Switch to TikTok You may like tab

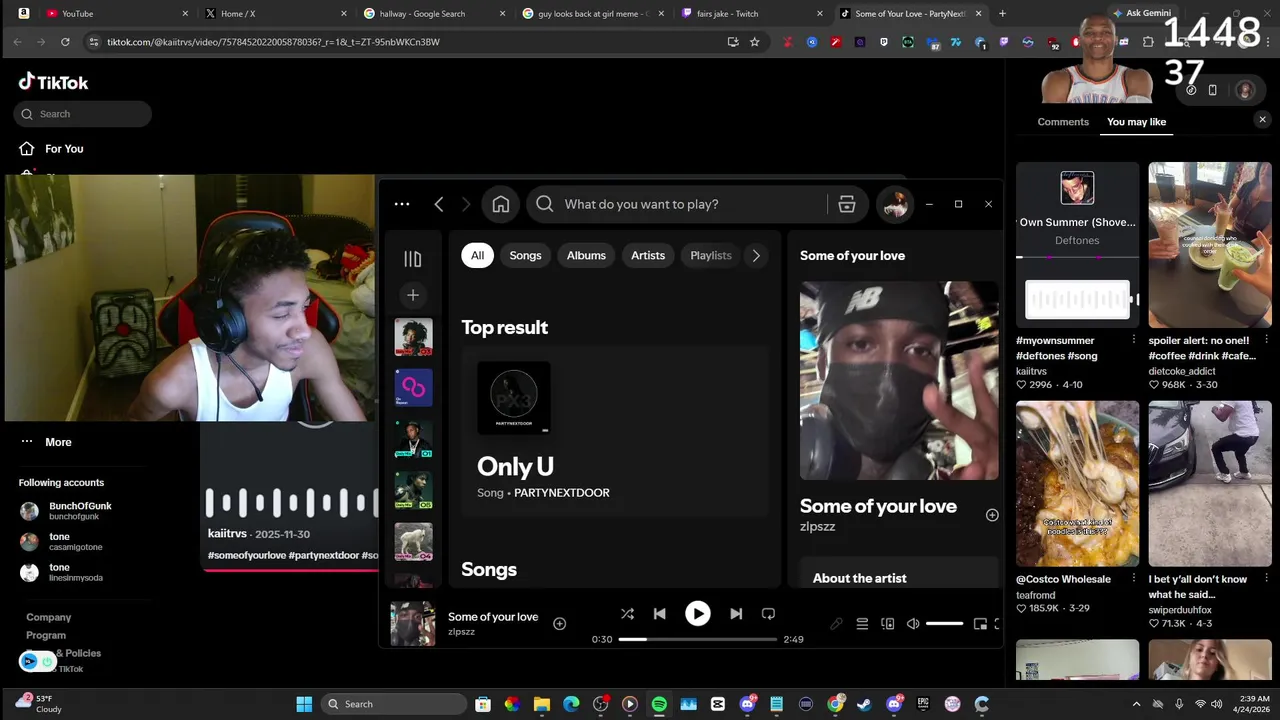[x=1136, y=122]
